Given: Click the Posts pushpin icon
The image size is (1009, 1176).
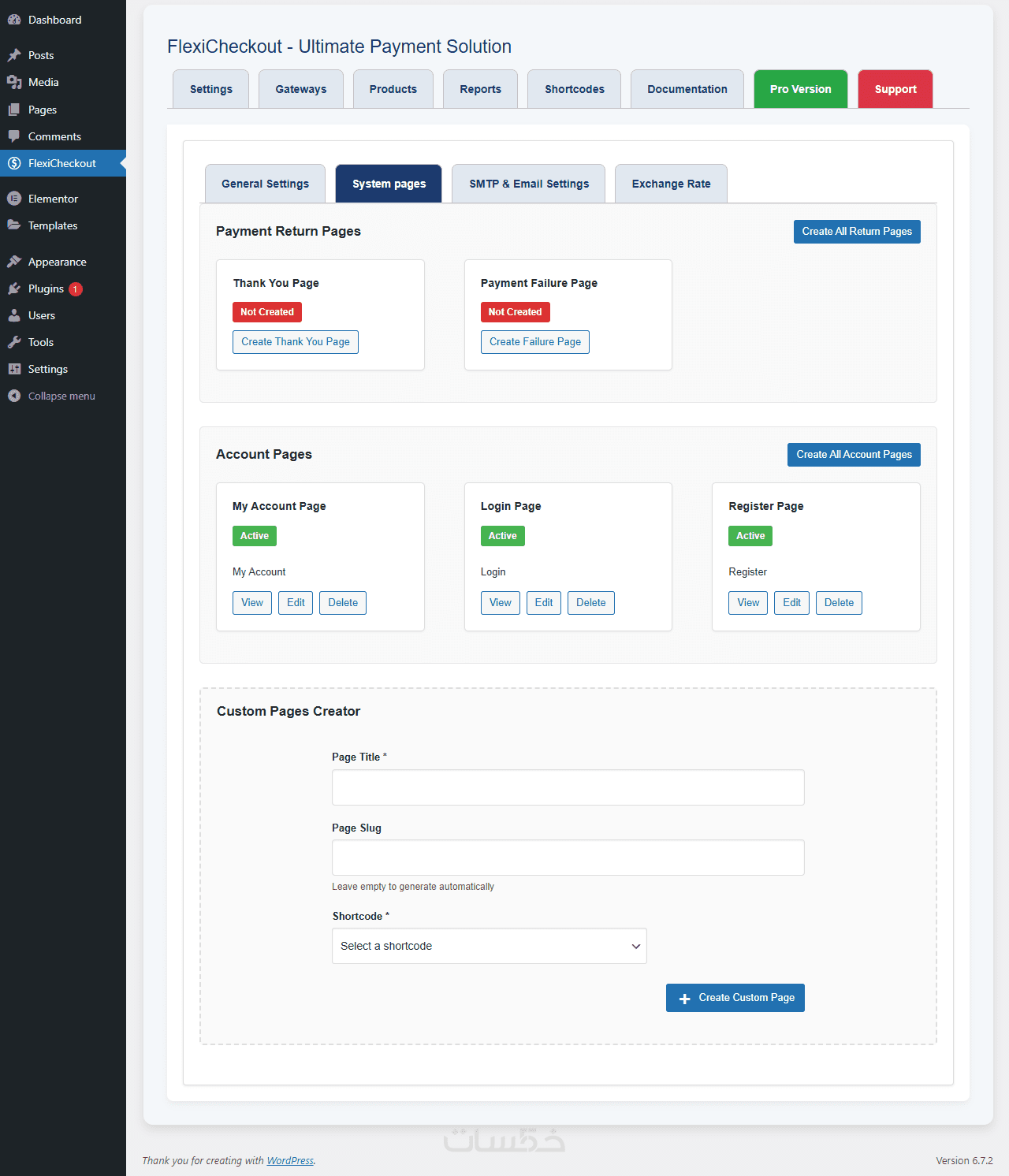Looking at the screenshot, I should (14, 55).
